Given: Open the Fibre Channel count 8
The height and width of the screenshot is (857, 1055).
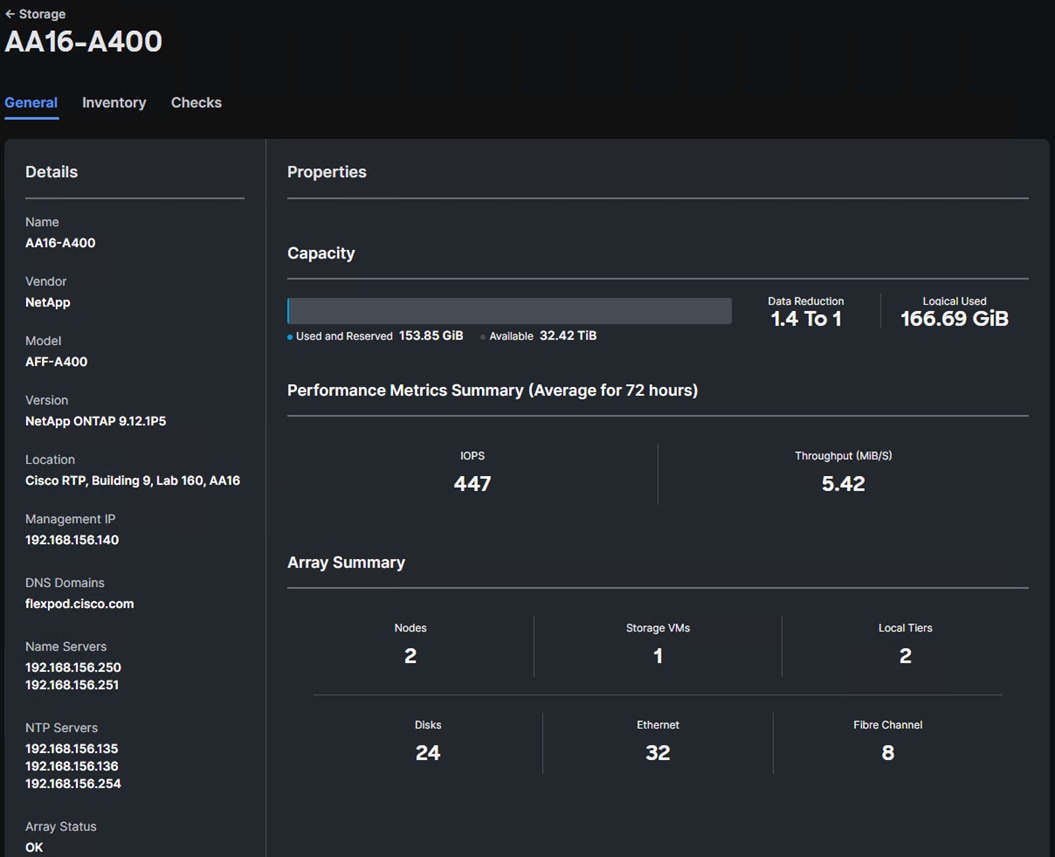Looking at the screenshot, I should pyautogui.click(x=888, y=753).
